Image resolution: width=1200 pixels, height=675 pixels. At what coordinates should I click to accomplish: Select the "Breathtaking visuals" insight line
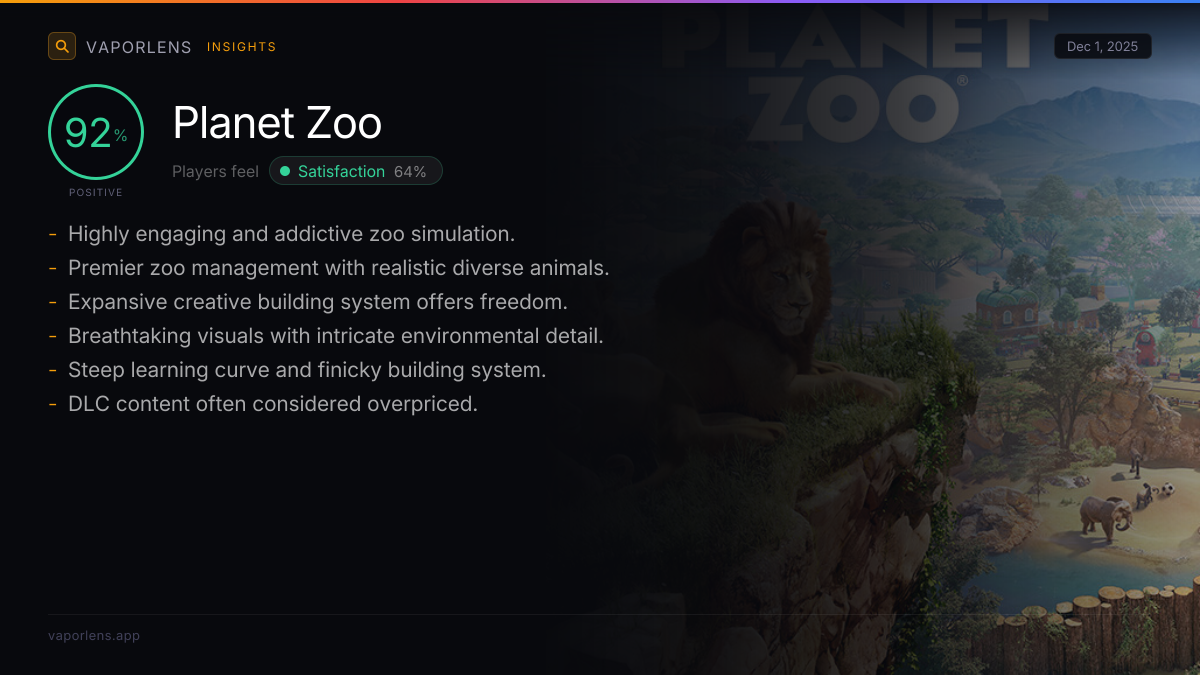pos(335,336)
